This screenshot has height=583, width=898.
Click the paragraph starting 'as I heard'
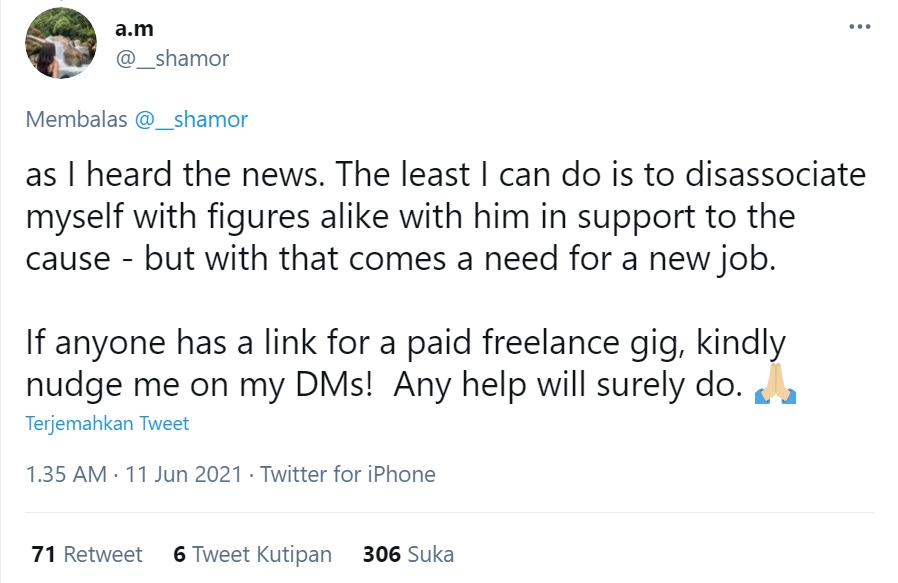[445, 217]
